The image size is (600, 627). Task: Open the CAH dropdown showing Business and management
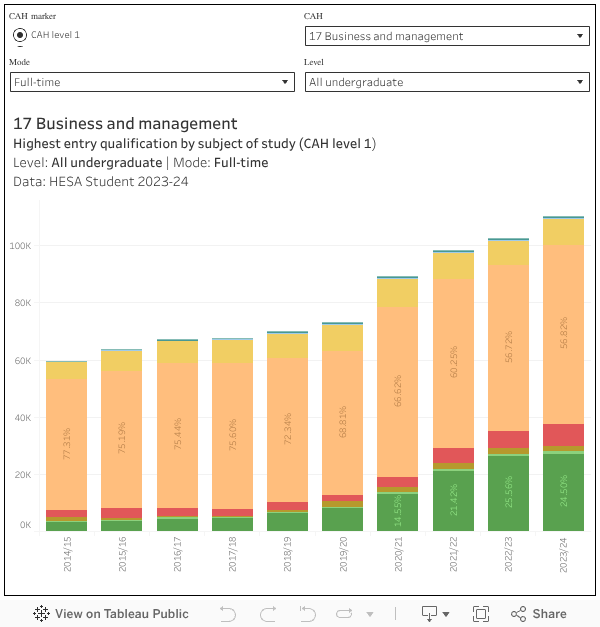click(447, 36)
